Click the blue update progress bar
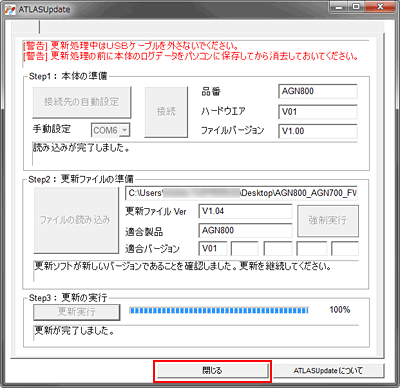The image size is (400, 388). (x=219, y=311)
